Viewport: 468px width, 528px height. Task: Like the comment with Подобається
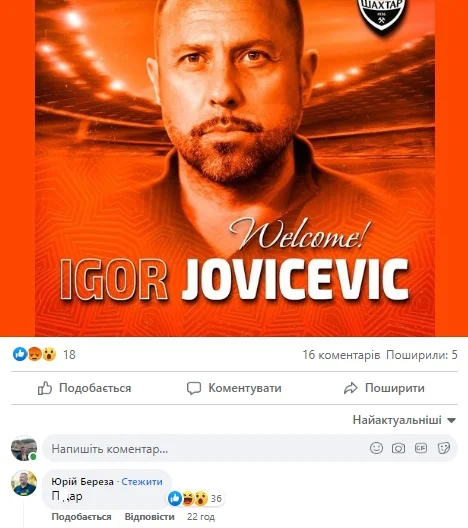pos(81,517)
